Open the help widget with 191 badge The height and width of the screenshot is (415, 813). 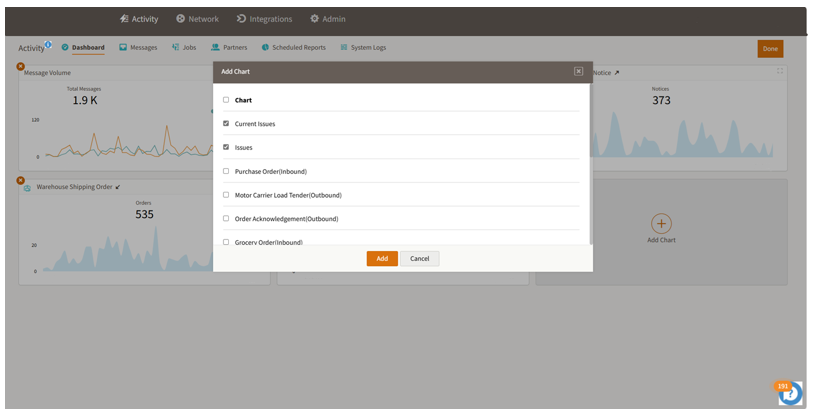[x=790, y=393]
